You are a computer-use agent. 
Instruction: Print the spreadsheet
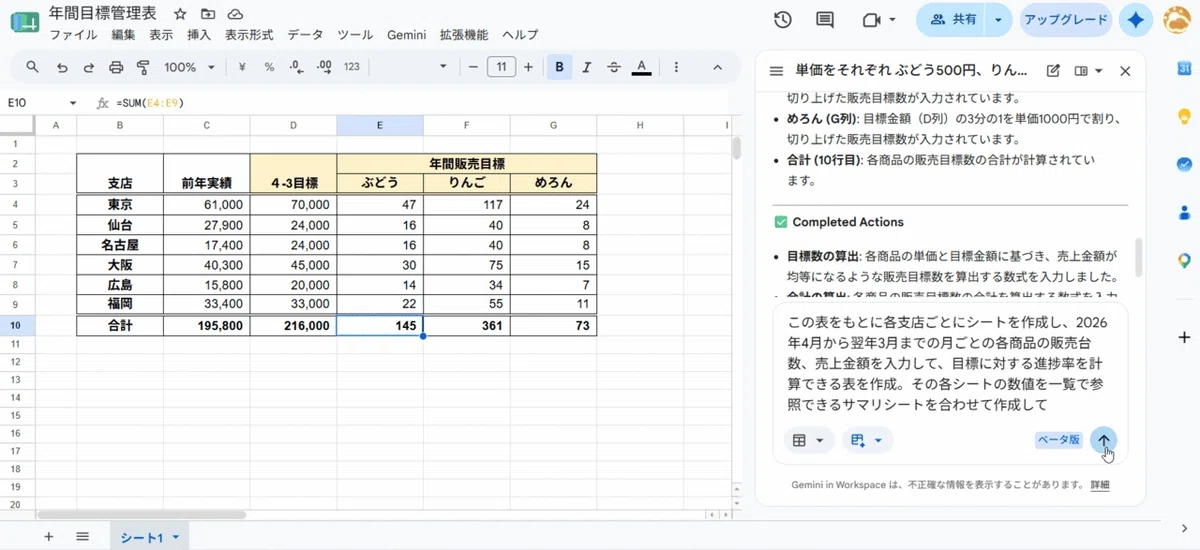[x=116, y=68]
